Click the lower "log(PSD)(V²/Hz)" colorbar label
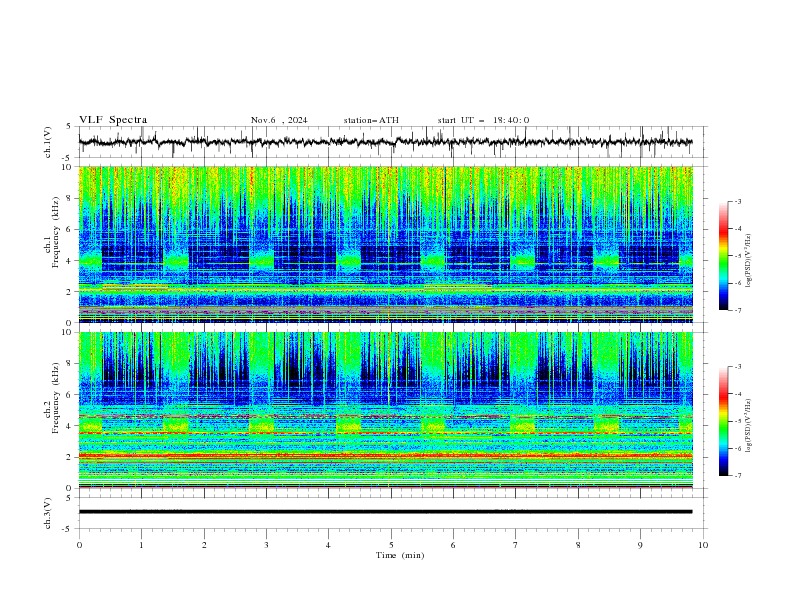This screenshot has width=792, height=612. coord(749,425)
